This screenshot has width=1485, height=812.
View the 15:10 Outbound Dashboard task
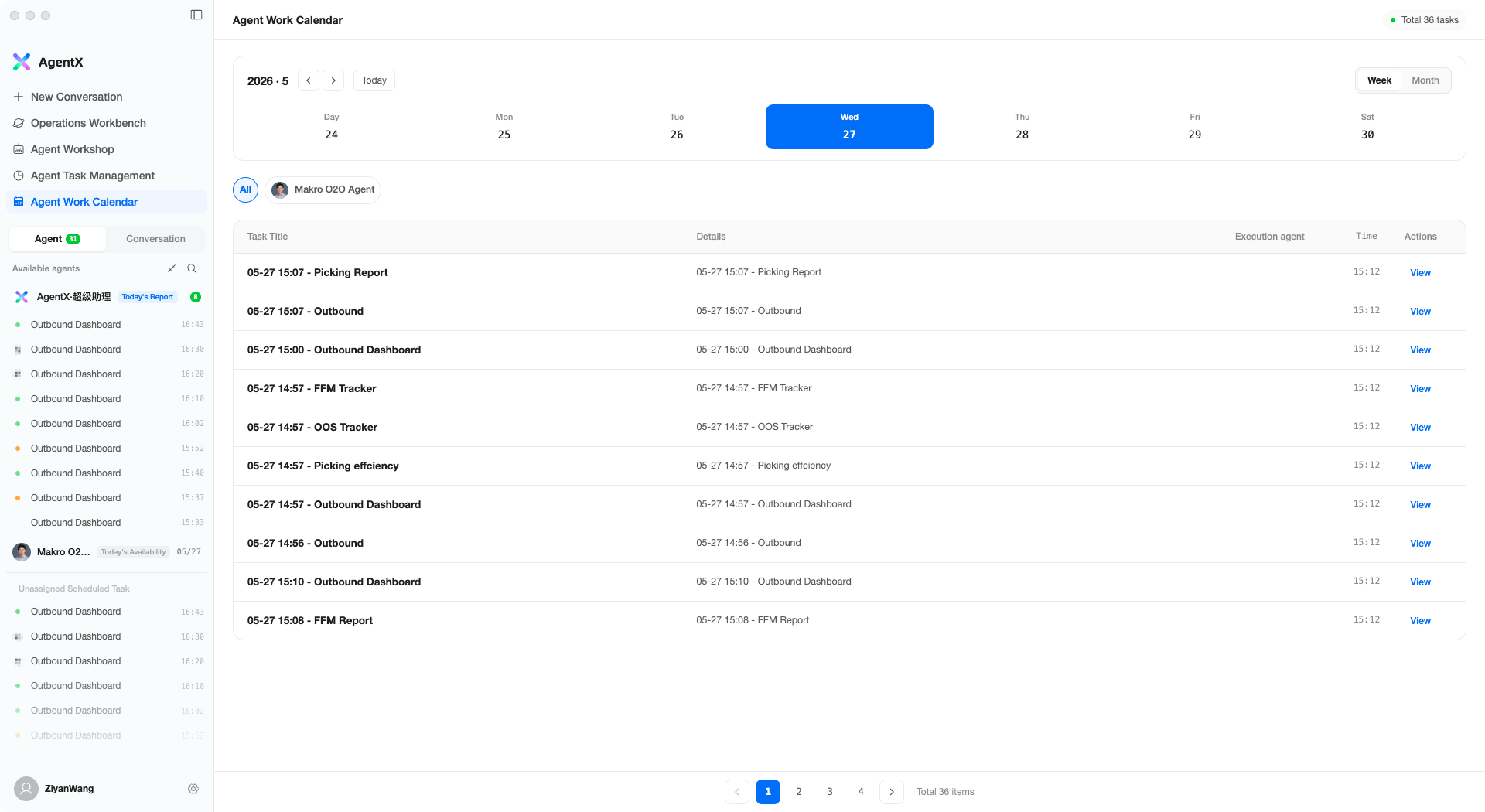1420,582
